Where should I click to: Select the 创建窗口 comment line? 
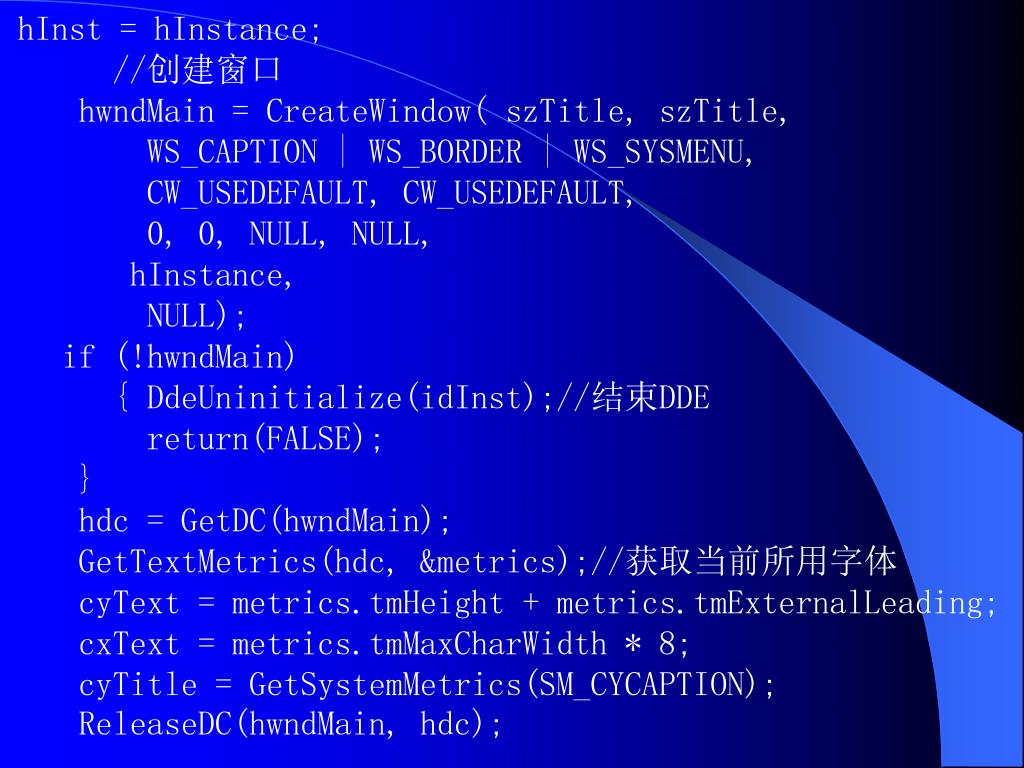pos(197,69)
